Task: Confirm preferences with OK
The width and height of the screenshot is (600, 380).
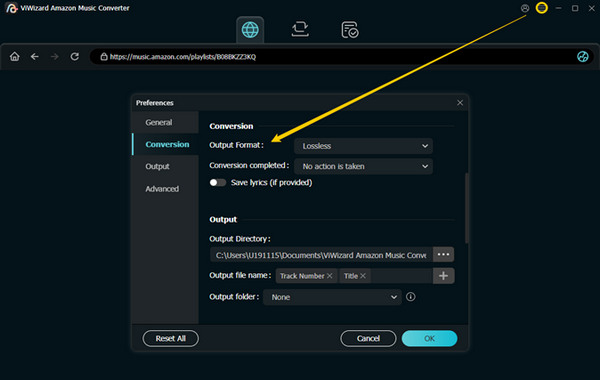Action: pos(429,338)
